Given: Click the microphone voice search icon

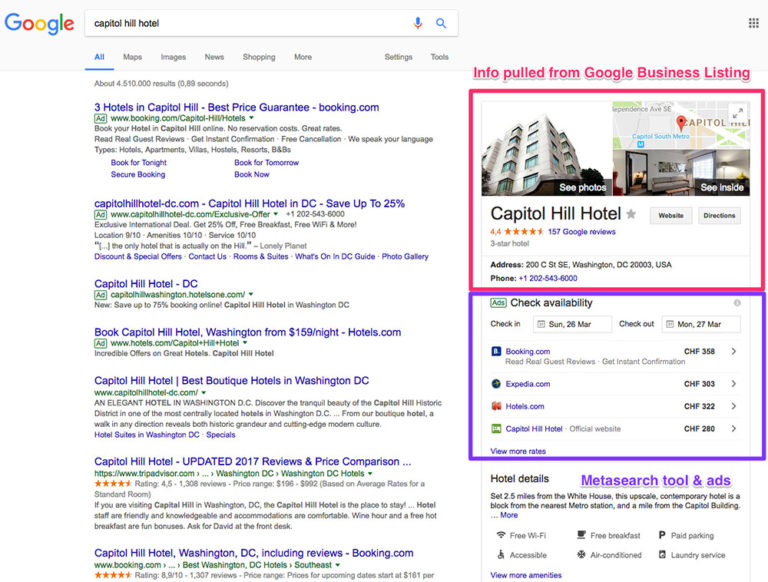Looking at the screenshot, I should click(418, 22).
